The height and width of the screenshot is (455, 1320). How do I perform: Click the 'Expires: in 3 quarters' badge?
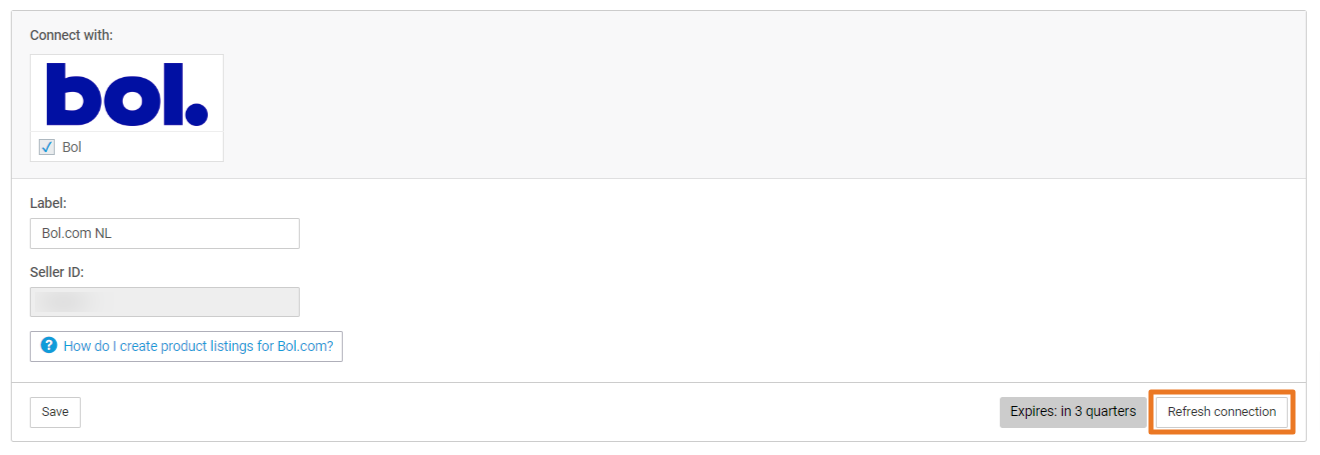(x=1073, y=412)
